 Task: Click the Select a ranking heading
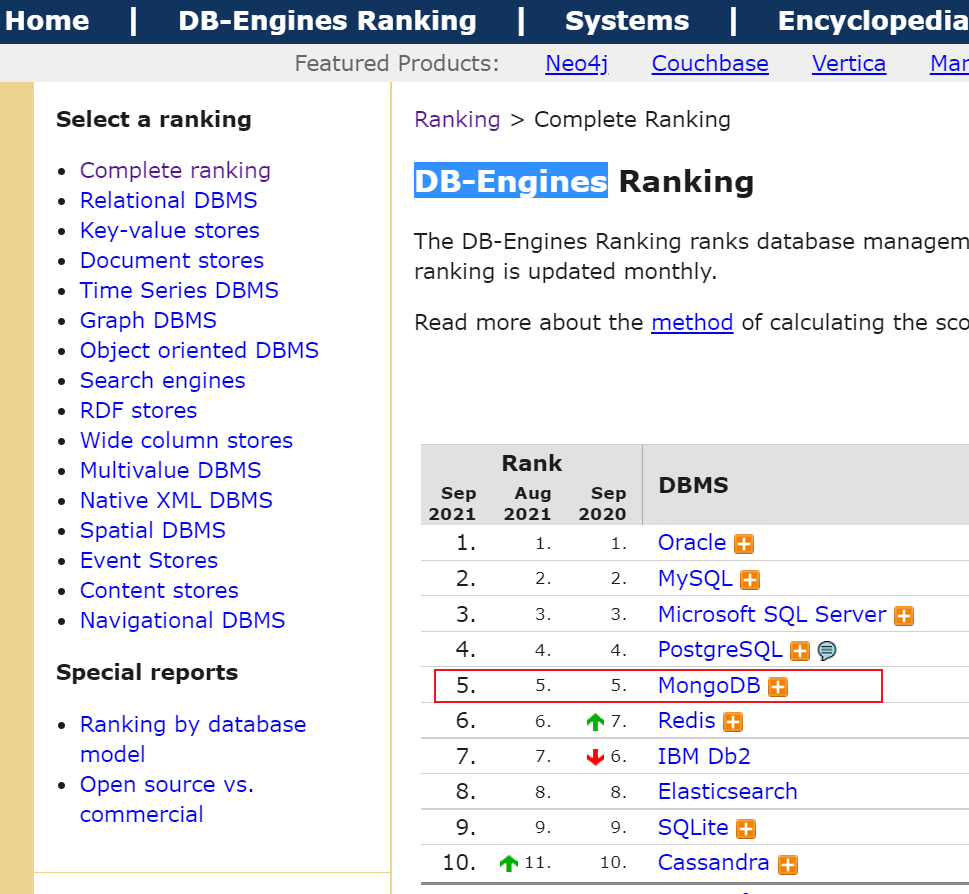tap(154, 119)
